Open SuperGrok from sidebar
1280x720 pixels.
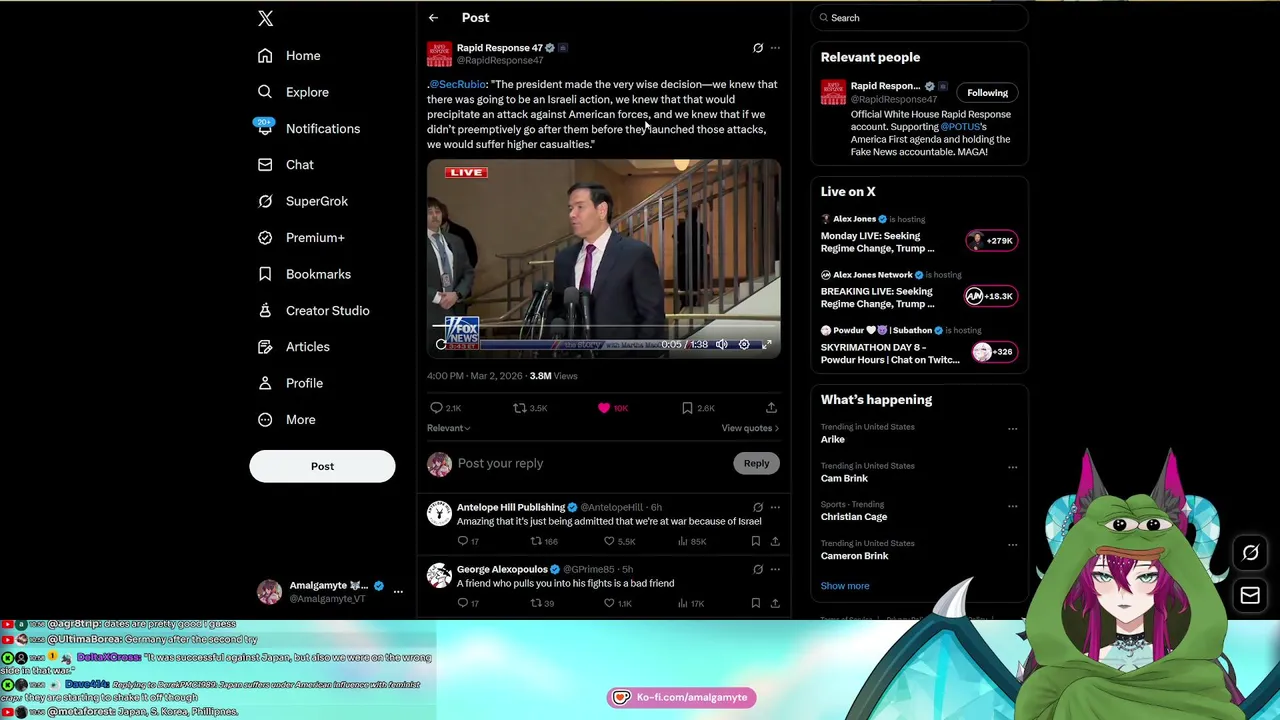click(302, 201)
